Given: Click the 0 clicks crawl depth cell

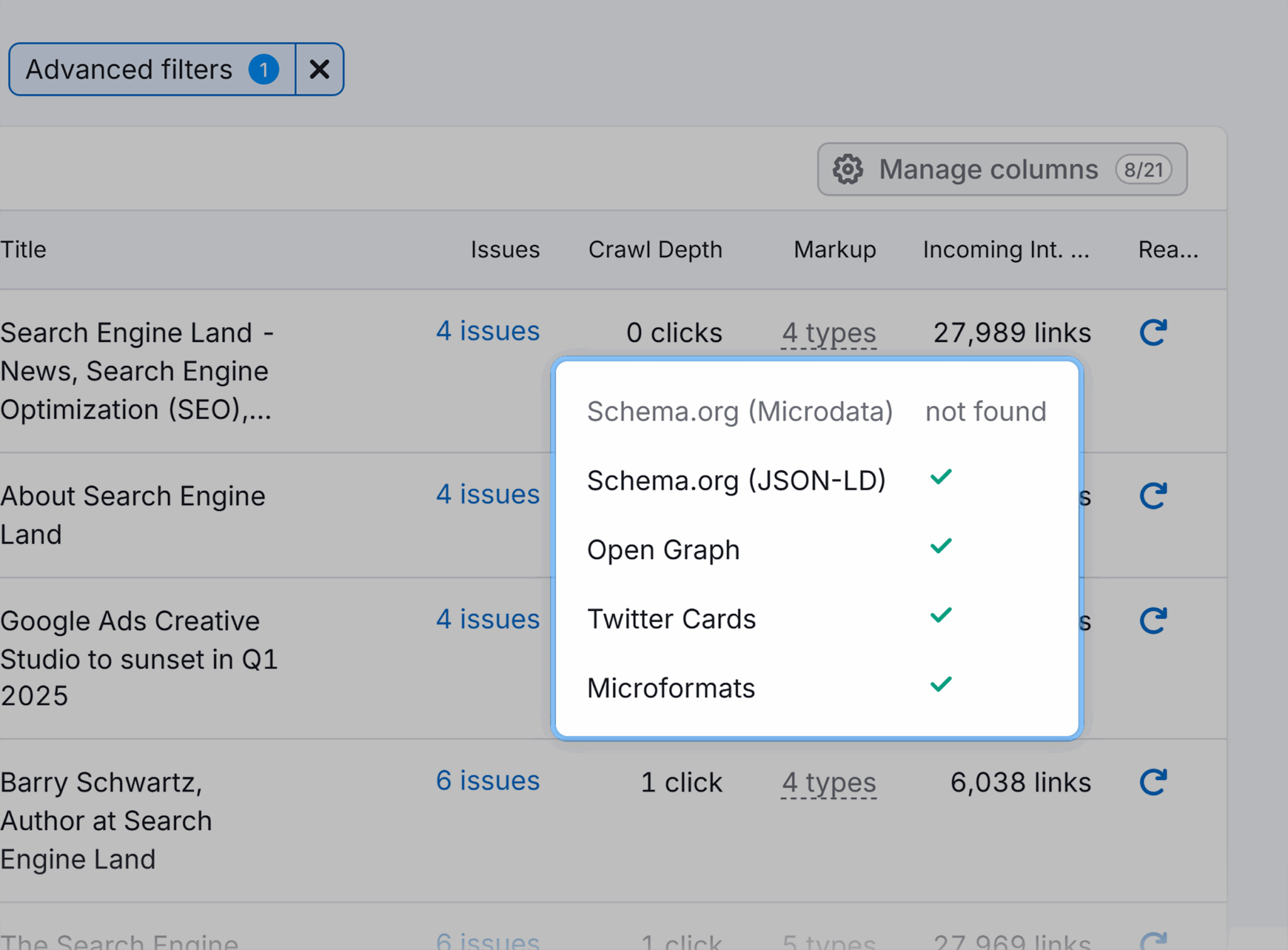Looking at the screenshot, I should pyautogui.click(x=674, y=333).
